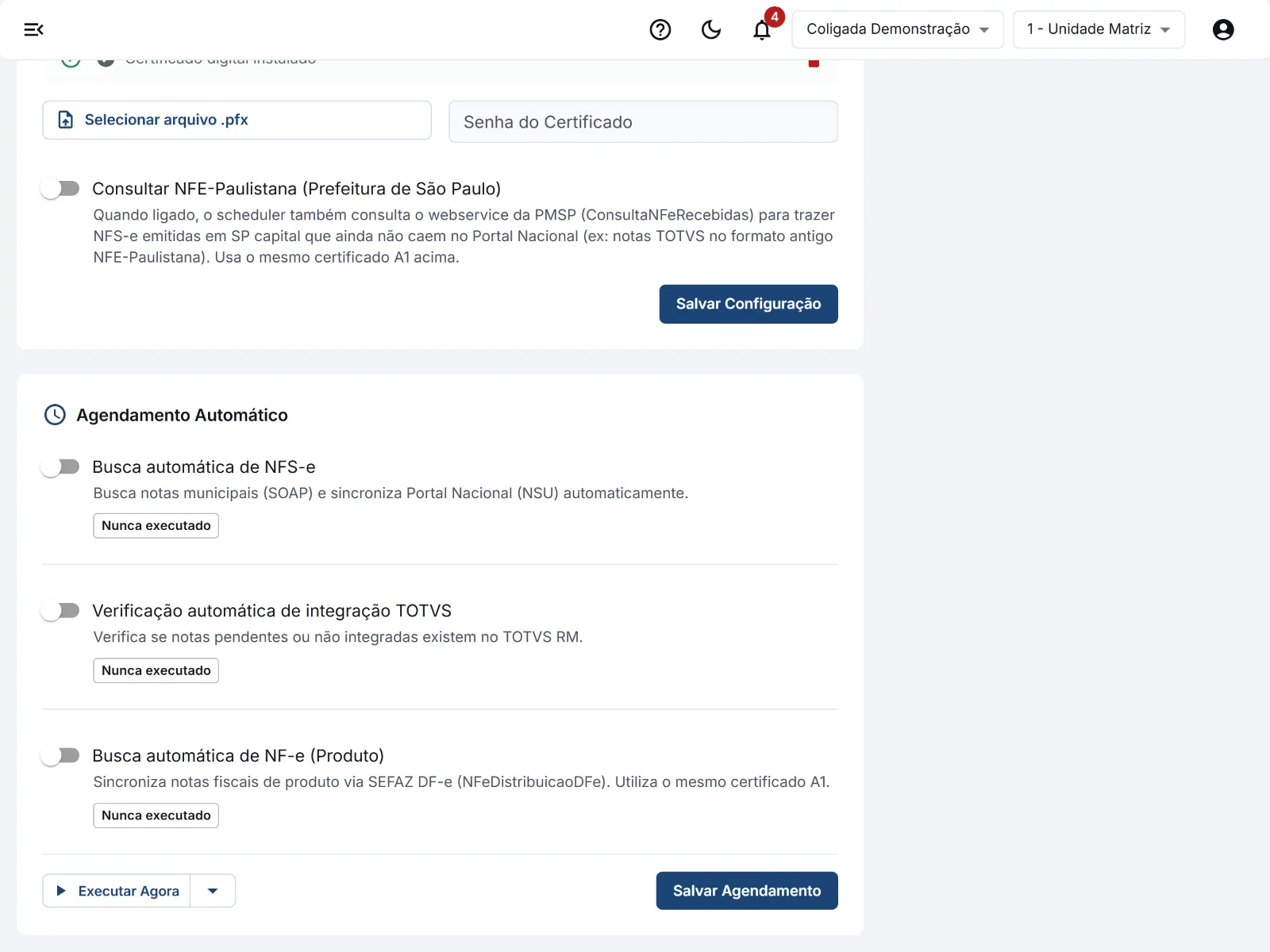This screenshot has width=1270, height=952.
Task: Click Salvar Agendamento button
Action: 747,891
